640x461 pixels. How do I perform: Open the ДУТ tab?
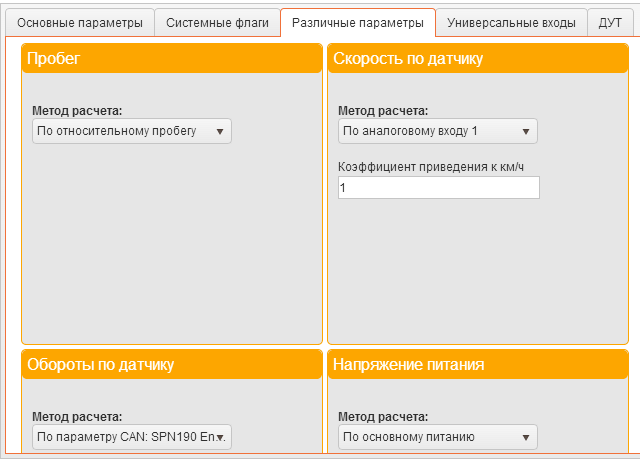tap(610, 23)
